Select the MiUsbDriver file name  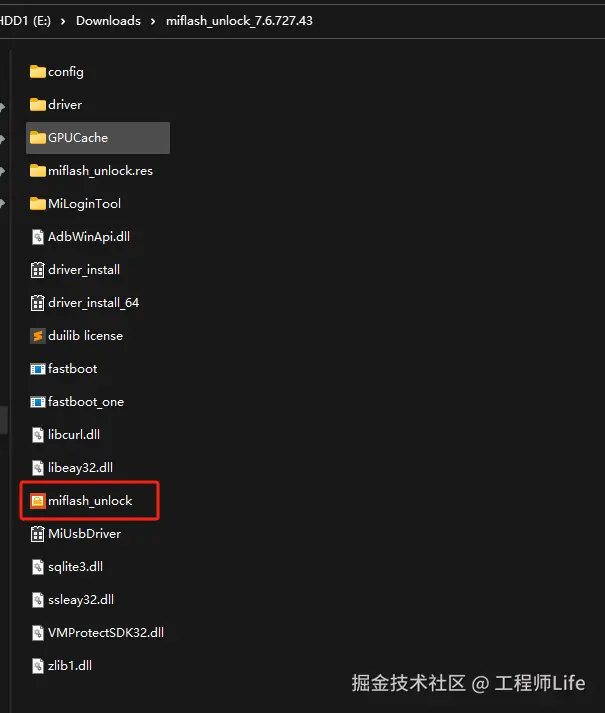click(x=85, y=534)
